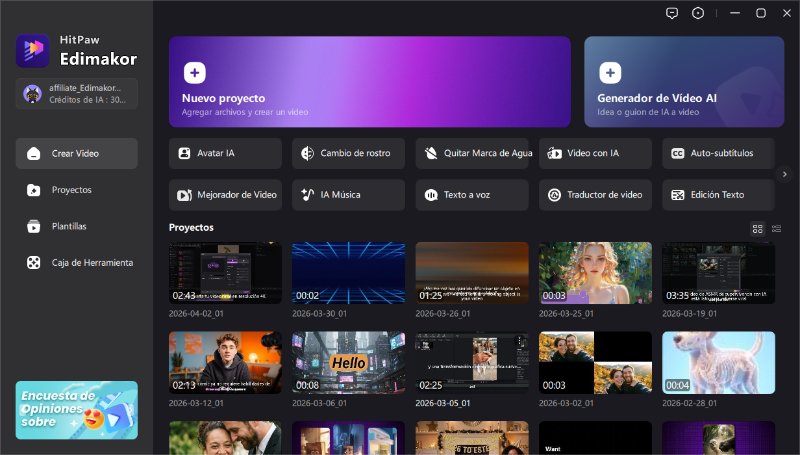The image size is (800, 455).
Task: Open the affiliate_Edimakor account panel
Action: (77, 93)
